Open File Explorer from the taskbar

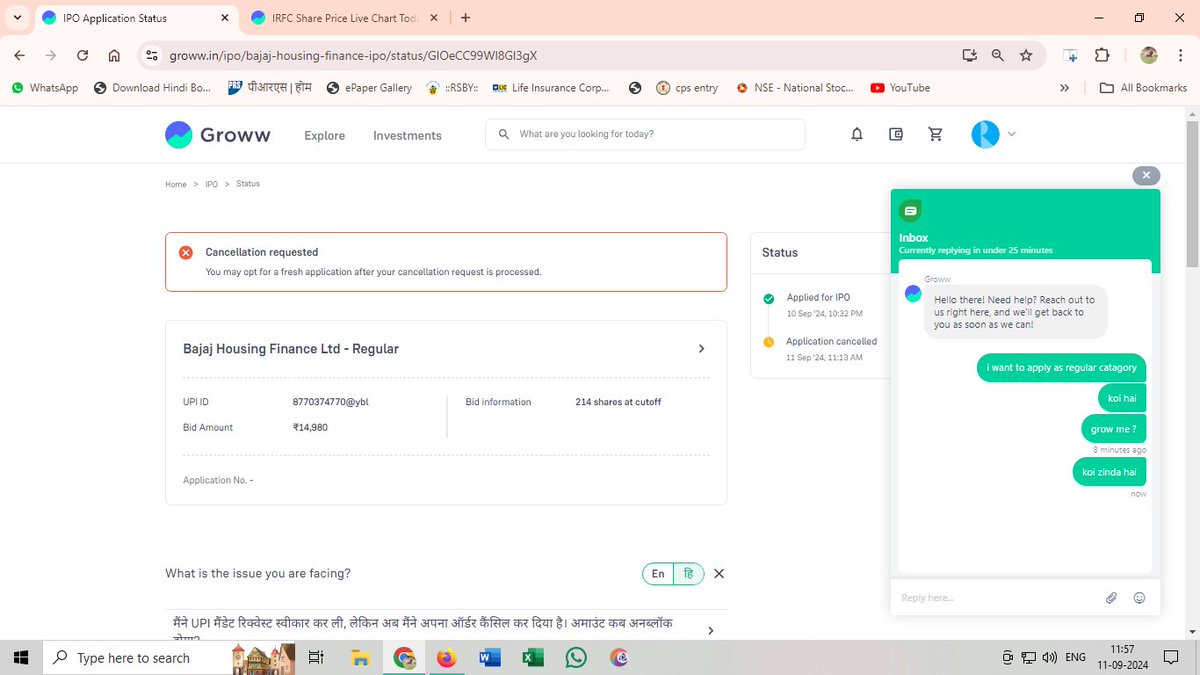pyautogui.click(x=361, y=657)
